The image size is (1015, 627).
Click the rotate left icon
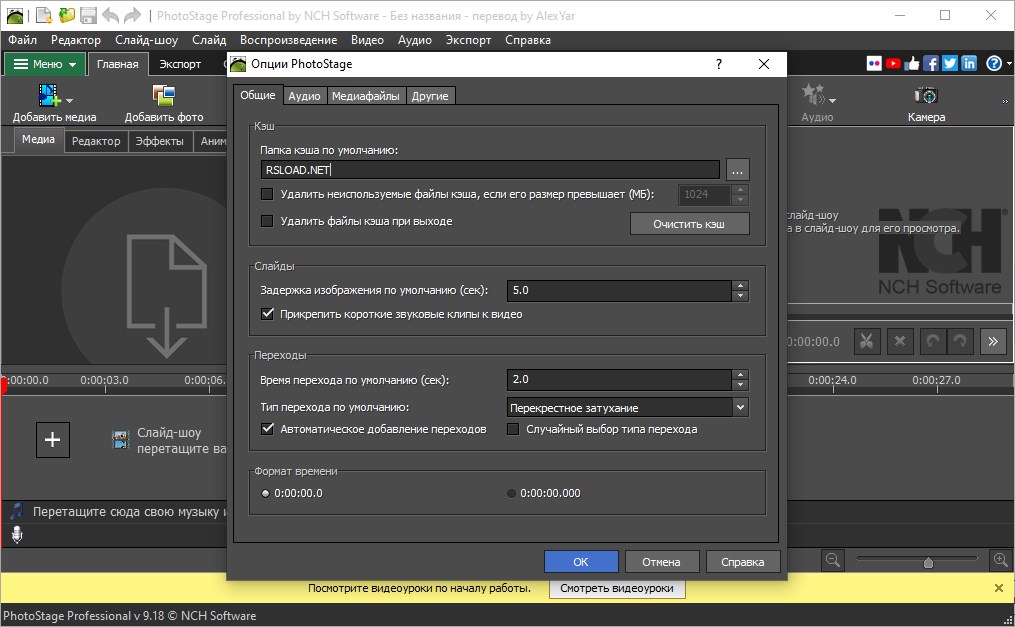pos(932,342)
